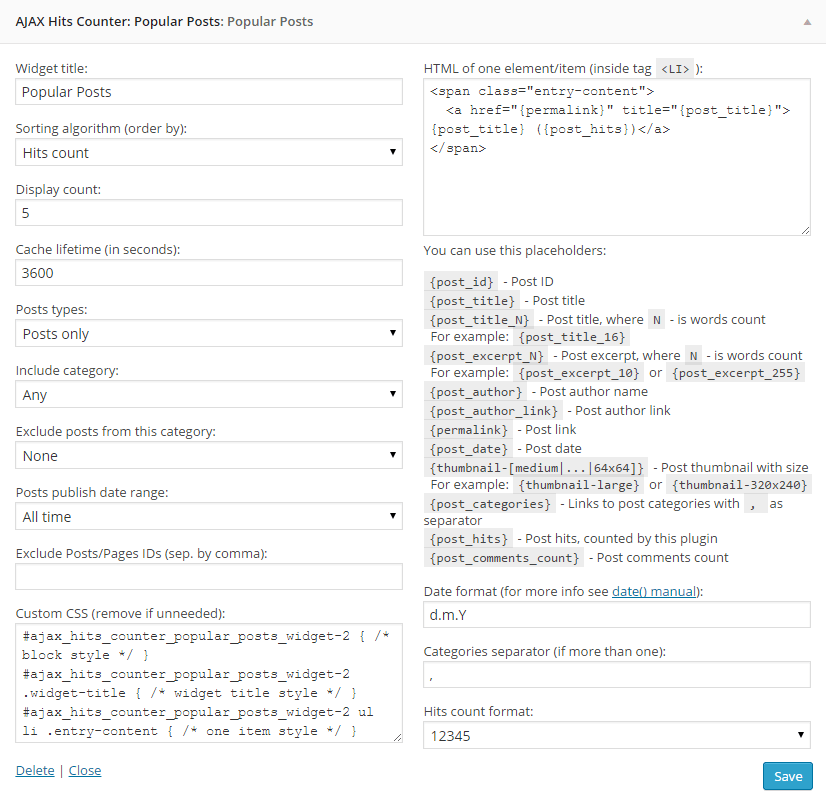Click the HTML of one element textarea
This screenshot has height=803, width=826.
pos(617,157)
